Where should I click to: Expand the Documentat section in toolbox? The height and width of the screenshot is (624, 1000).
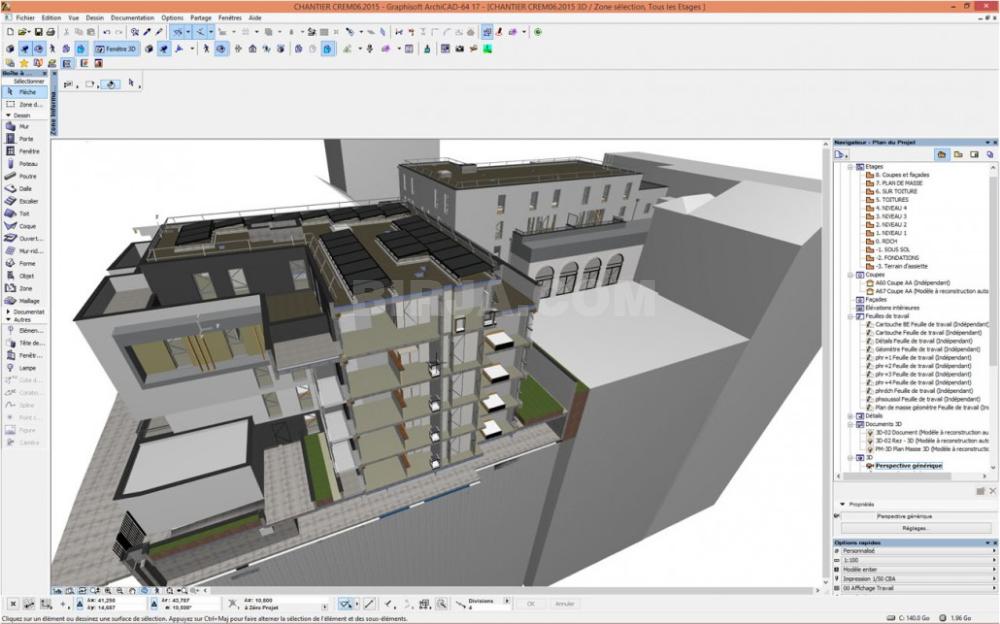9,312
